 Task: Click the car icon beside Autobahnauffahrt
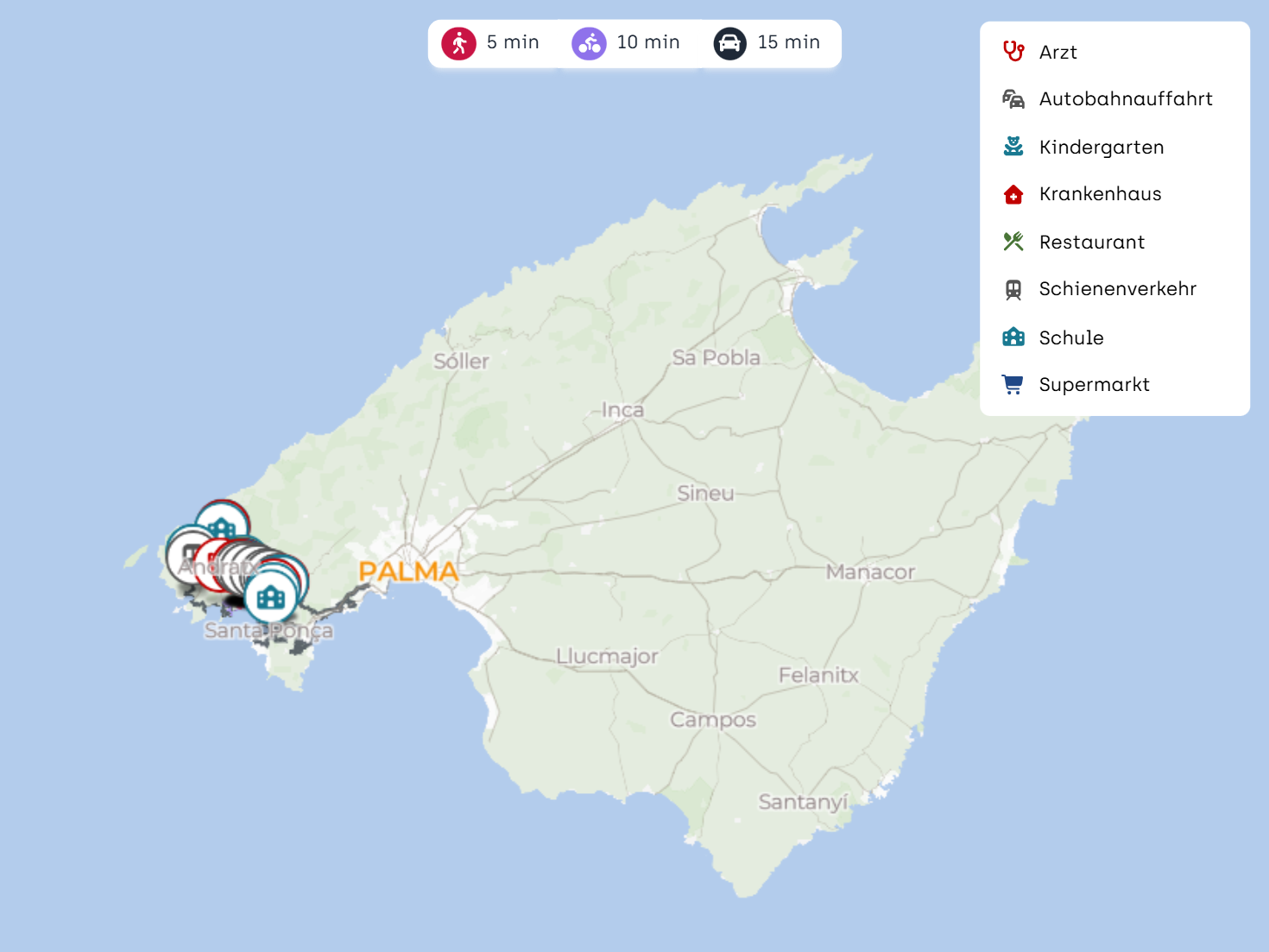point(1013,99)
